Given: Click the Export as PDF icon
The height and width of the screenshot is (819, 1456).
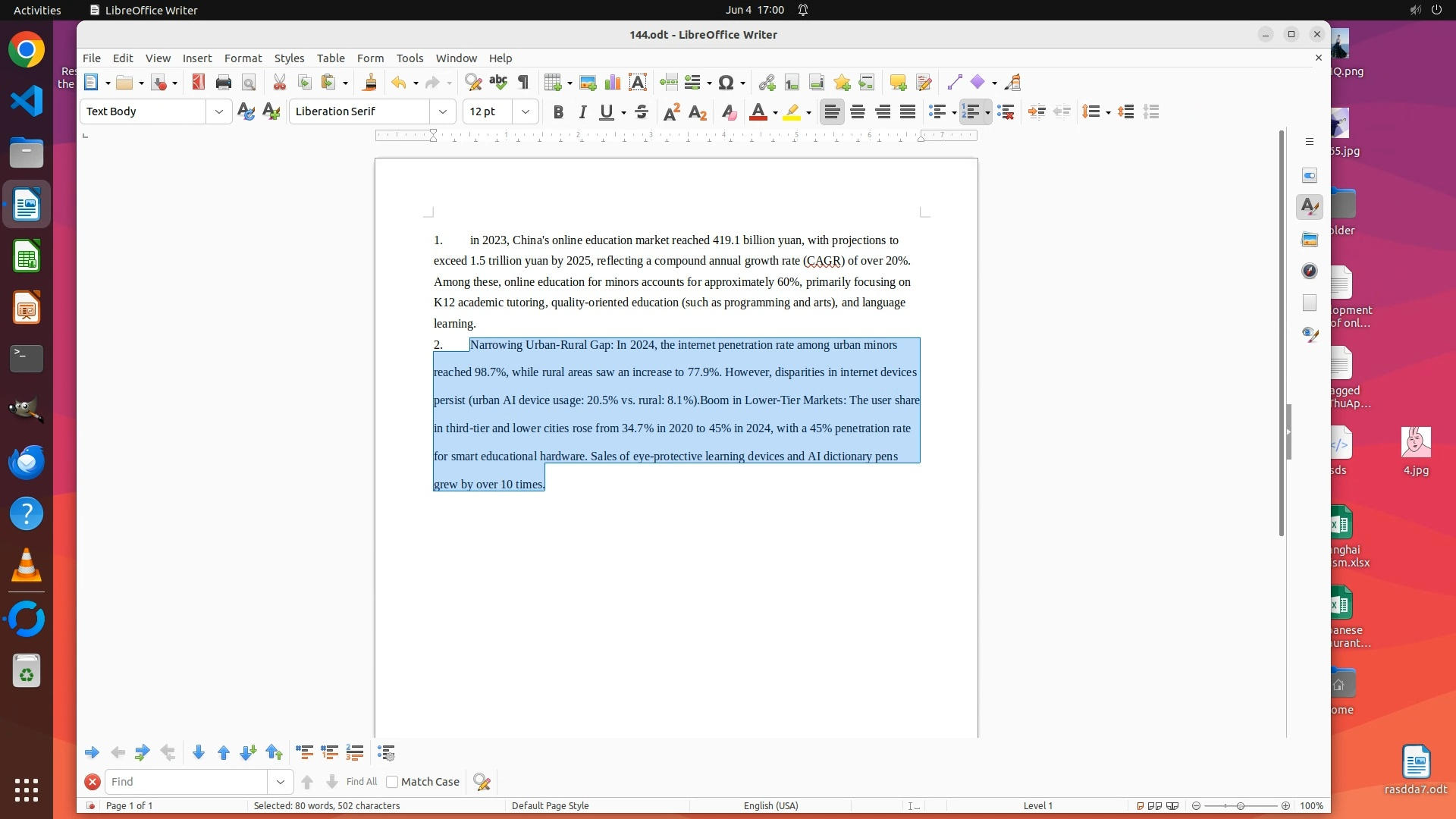Looking at the screenshot, I should coord(198,82).
